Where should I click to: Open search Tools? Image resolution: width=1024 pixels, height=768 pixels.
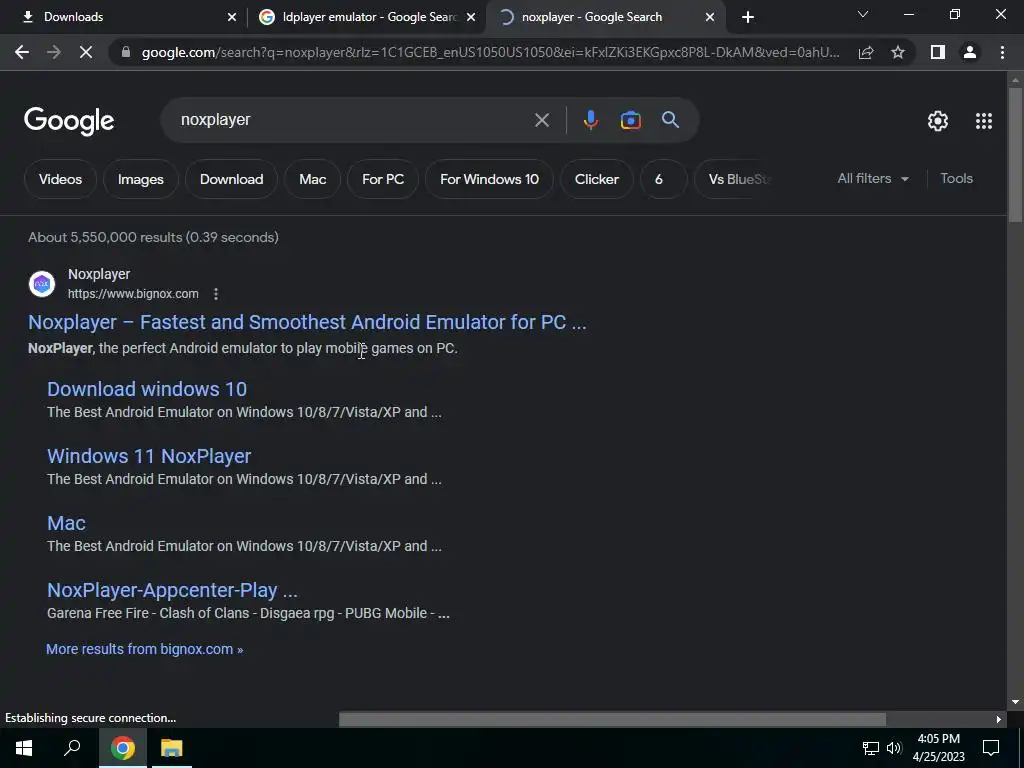pyautogui.click(x=956, y=178)
